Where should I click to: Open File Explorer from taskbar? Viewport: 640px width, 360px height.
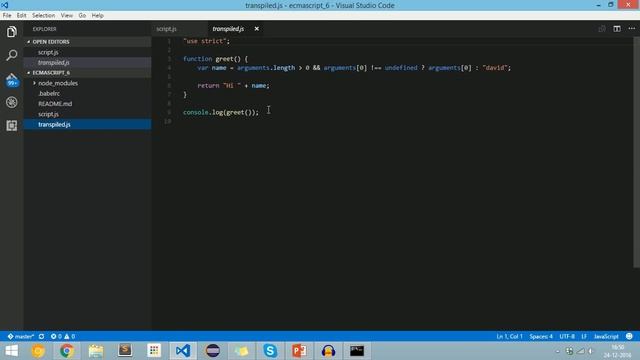[96, 351]
